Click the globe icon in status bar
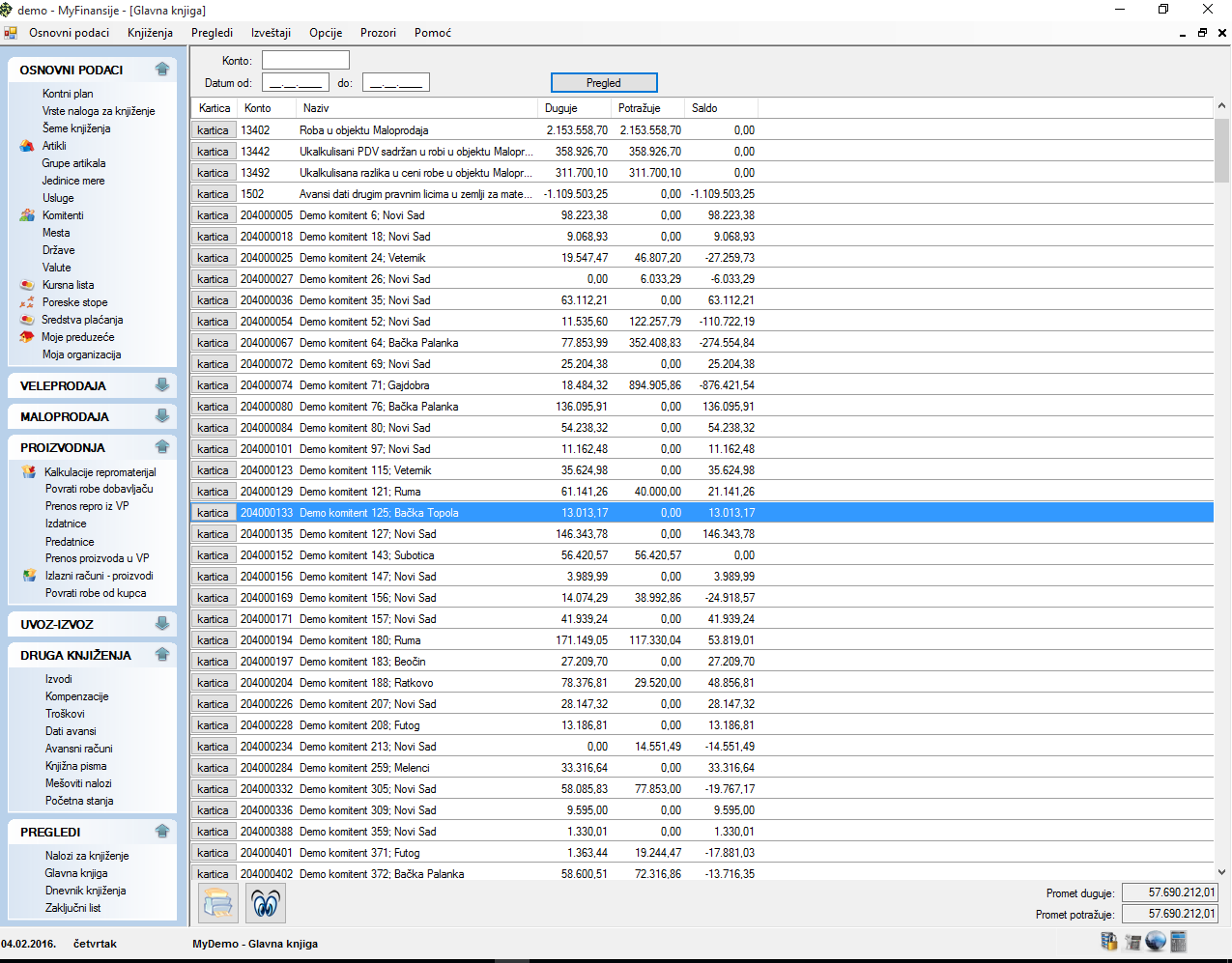 [1156, 942]
